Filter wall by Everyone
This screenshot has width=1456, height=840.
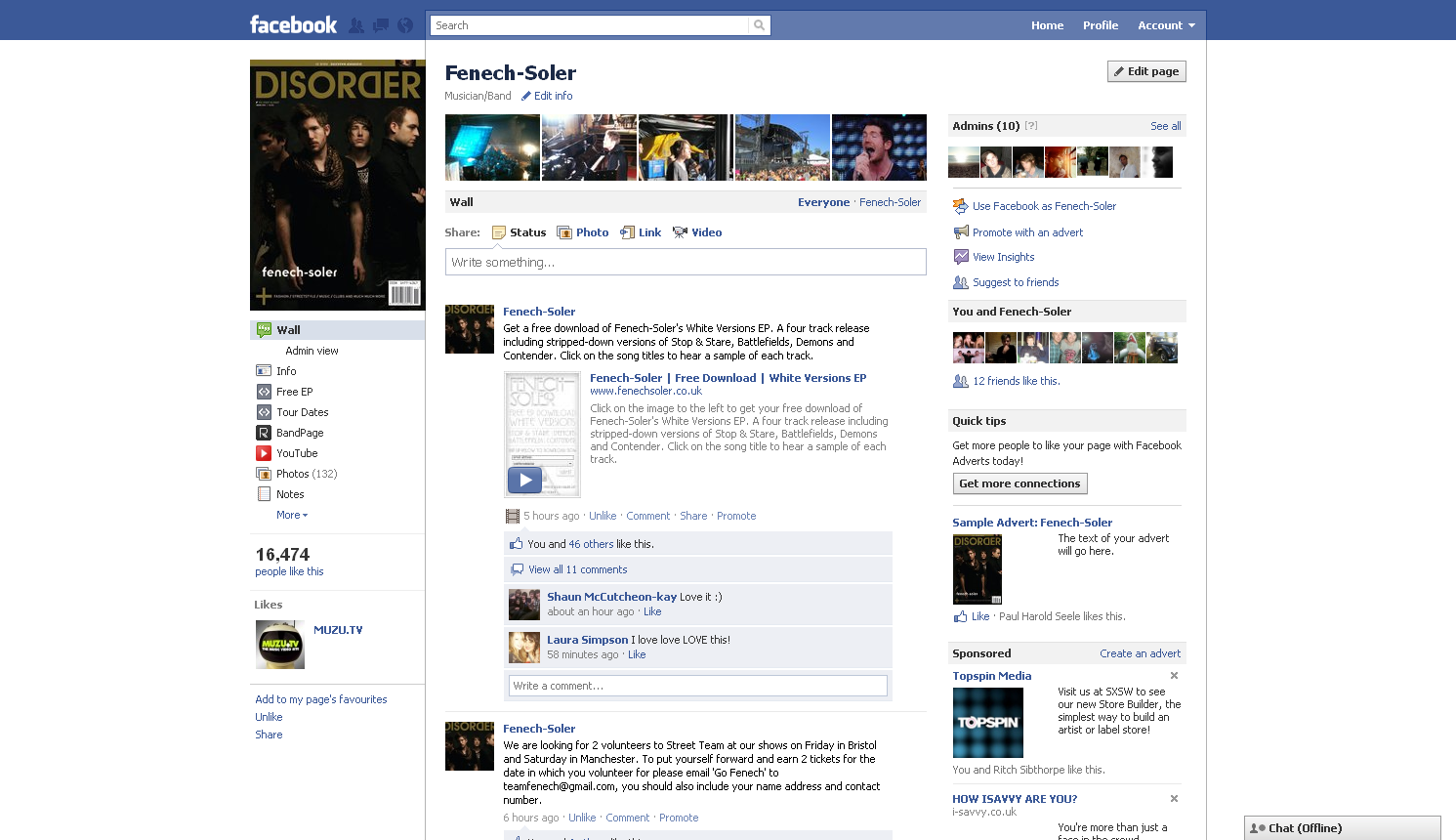click(823, 202)
